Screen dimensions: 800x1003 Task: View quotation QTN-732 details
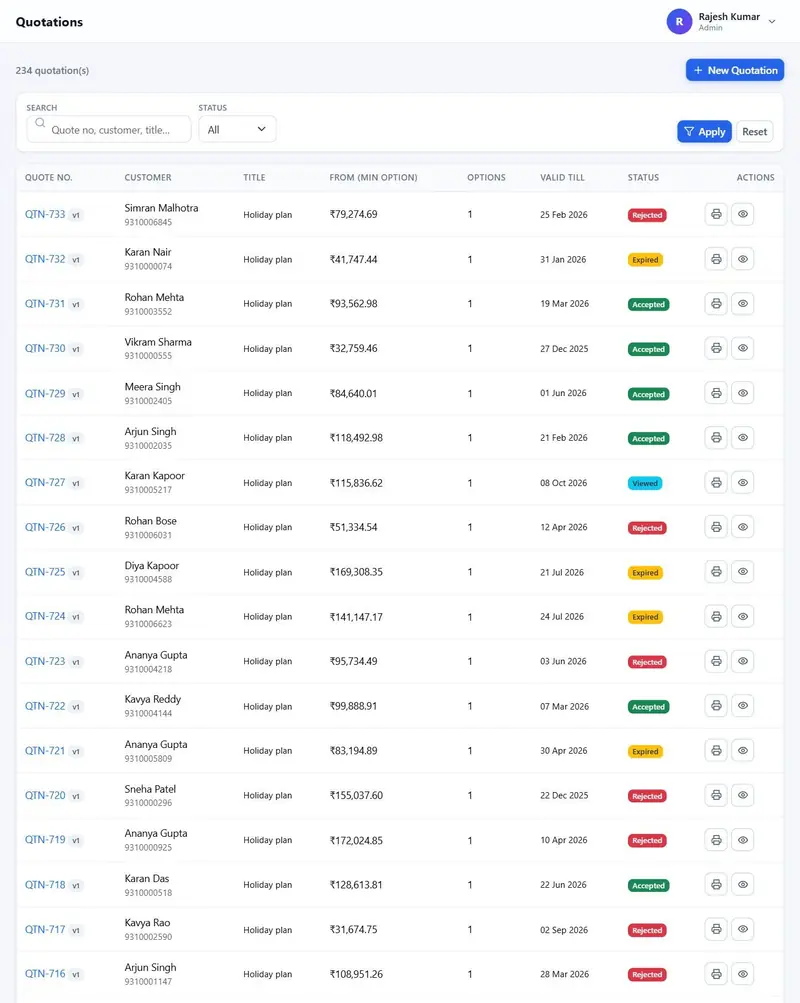(742, 258)
